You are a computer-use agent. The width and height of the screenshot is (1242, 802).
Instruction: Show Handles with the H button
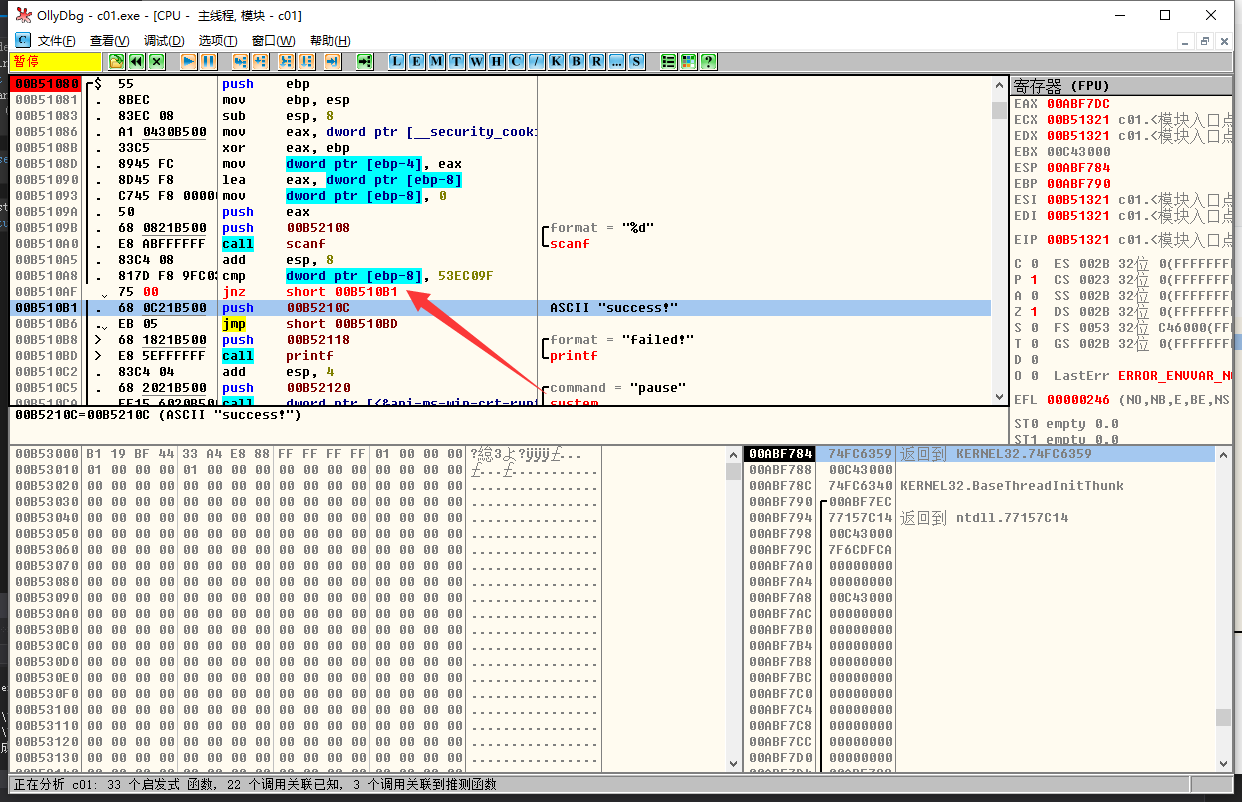[x=496, y=61]
